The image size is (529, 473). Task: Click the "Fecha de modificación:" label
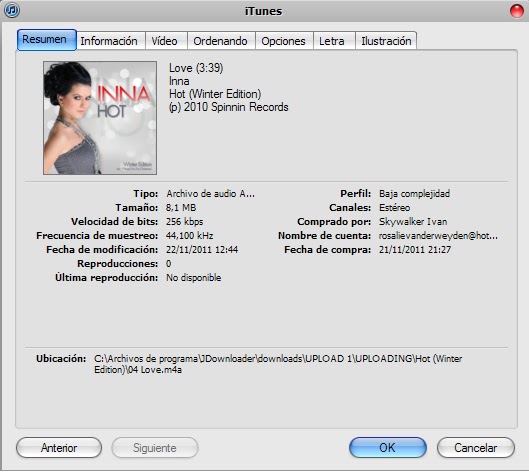coord(102,250)
